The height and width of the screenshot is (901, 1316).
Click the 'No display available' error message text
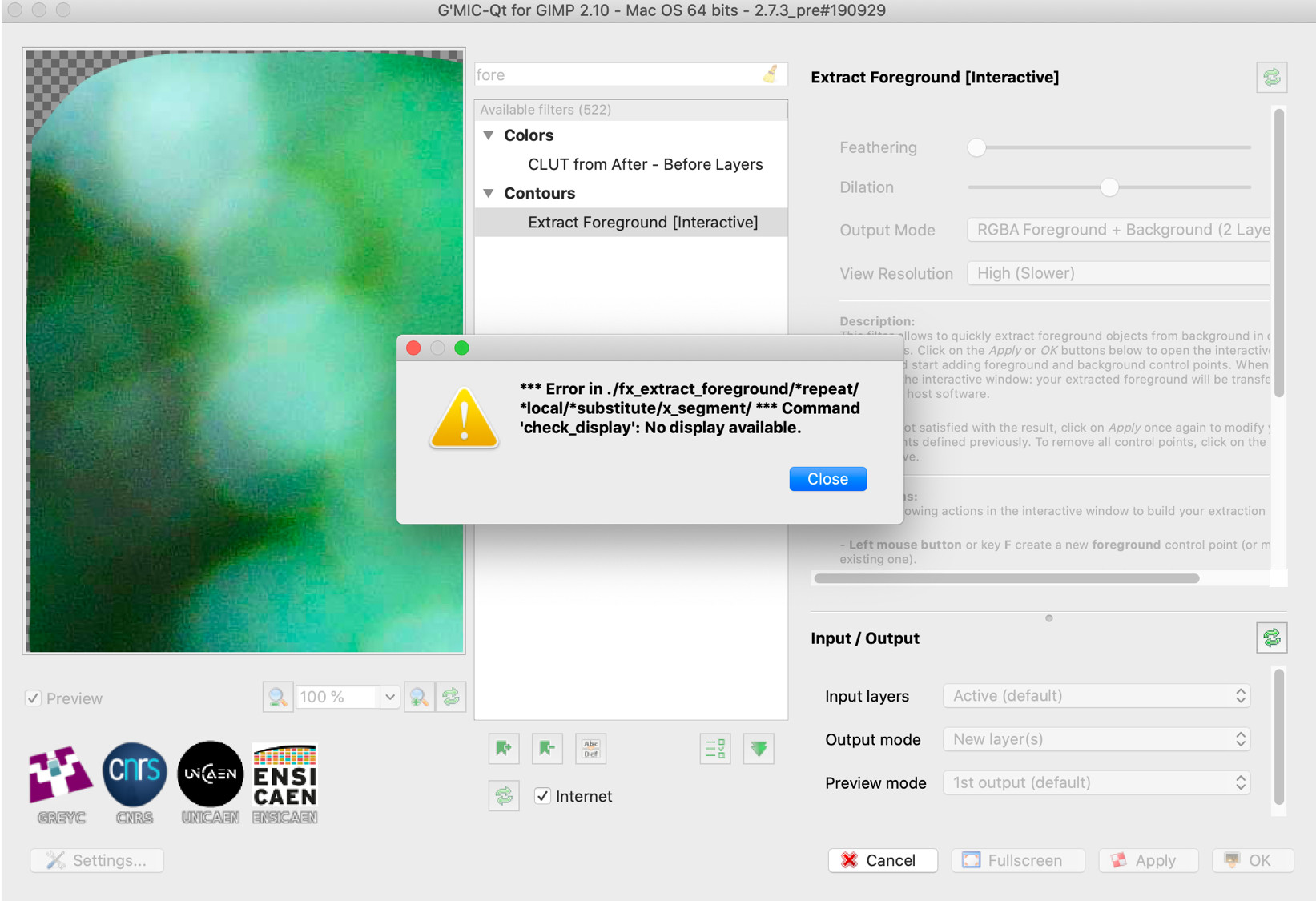722,428
